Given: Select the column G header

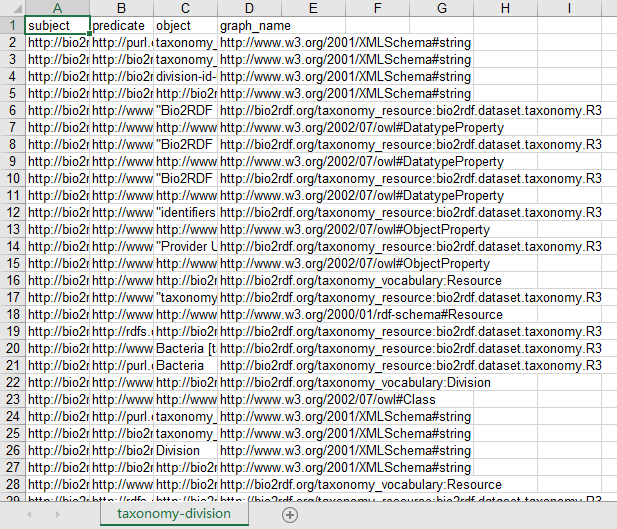Looking at the screenshot, I should (441, 8).
